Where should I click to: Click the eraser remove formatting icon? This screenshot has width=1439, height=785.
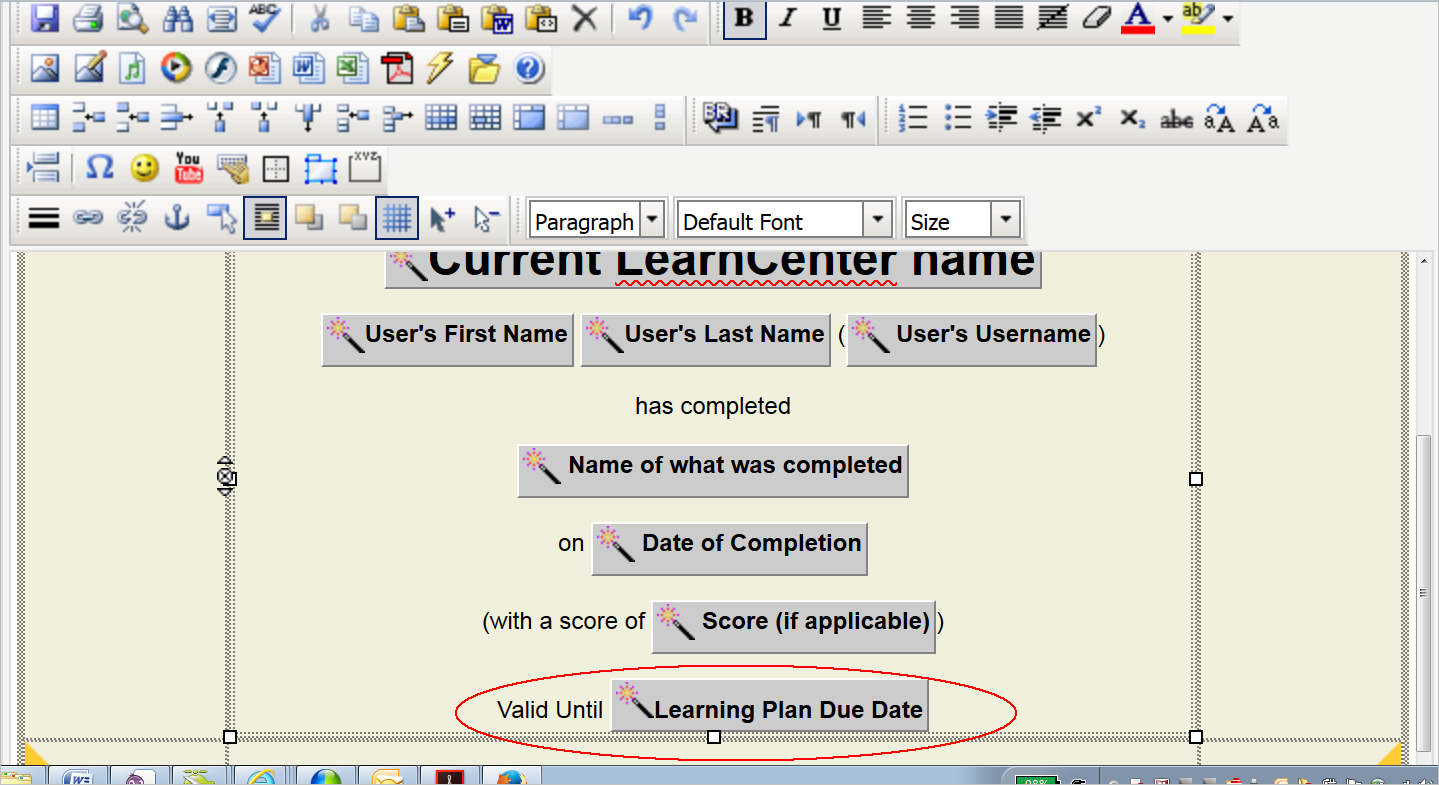point(1096,17)
